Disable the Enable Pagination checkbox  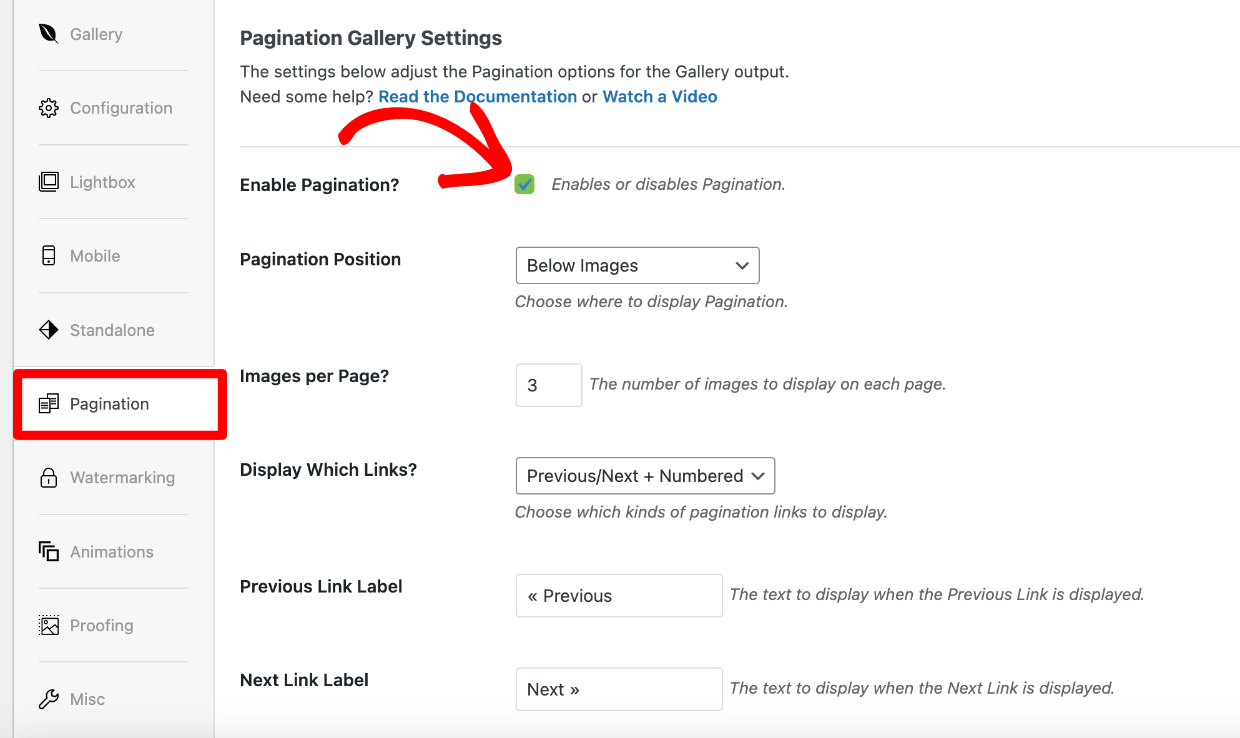pos(525,184)
